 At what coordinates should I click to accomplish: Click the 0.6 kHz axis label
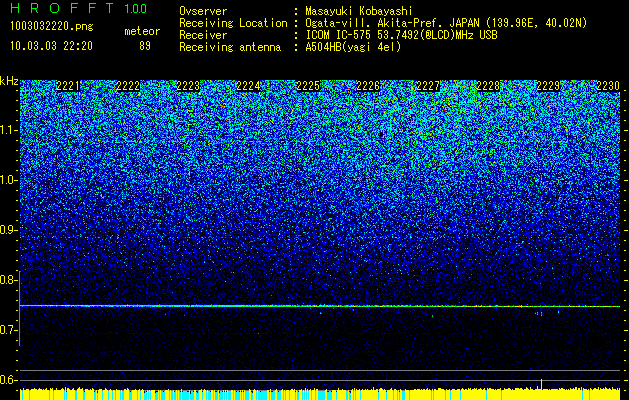(9, 380)
